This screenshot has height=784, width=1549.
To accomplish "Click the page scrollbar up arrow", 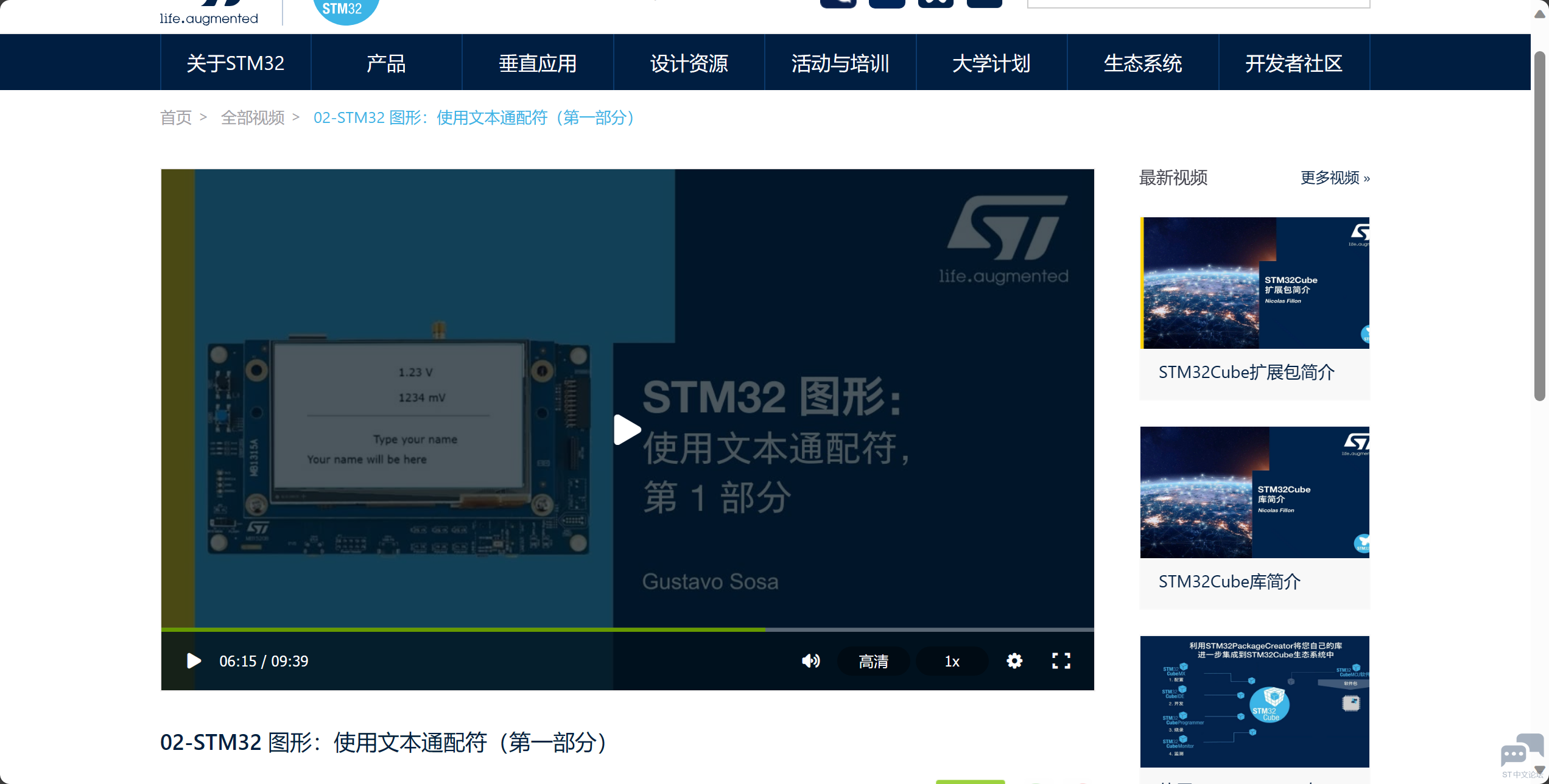I will (x=1540, y=15).
